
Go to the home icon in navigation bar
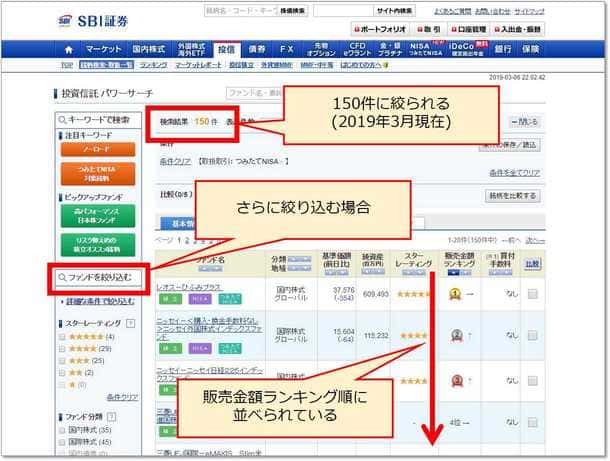pos(68,49)
